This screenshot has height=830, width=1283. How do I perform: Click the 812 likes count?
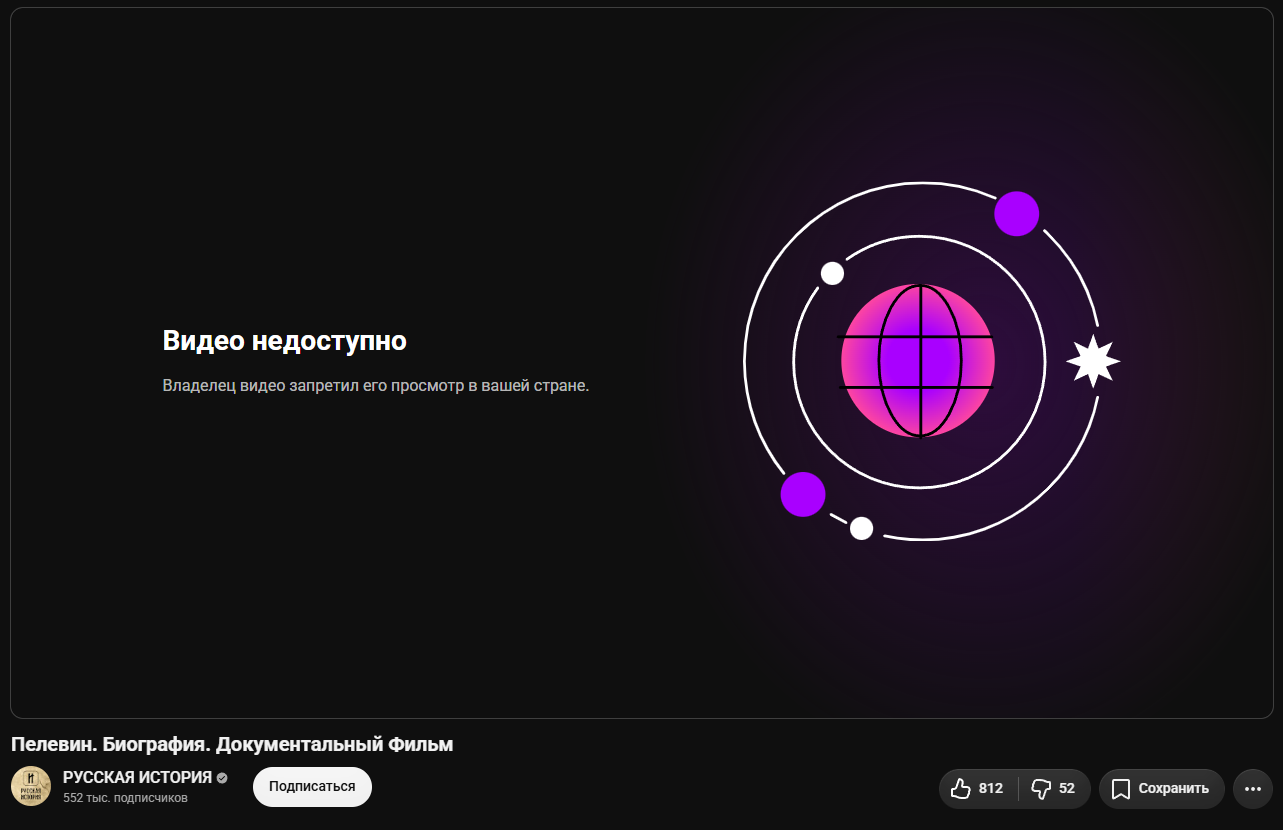(991, 788)
